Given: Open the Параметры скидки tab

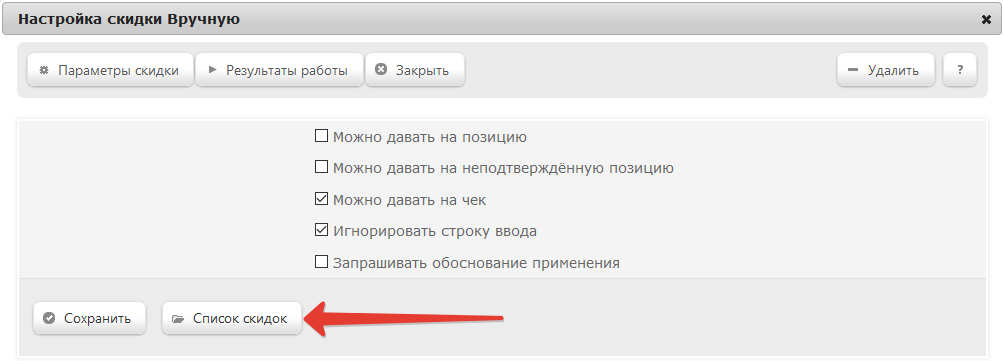Looking at the screenshot, I should point(110,70).
